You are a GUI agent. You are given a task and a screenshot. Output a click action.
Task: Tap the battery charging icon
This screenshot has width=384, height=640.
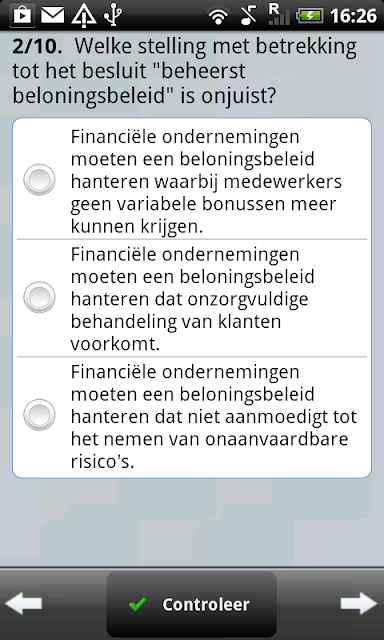coord(310,16)
